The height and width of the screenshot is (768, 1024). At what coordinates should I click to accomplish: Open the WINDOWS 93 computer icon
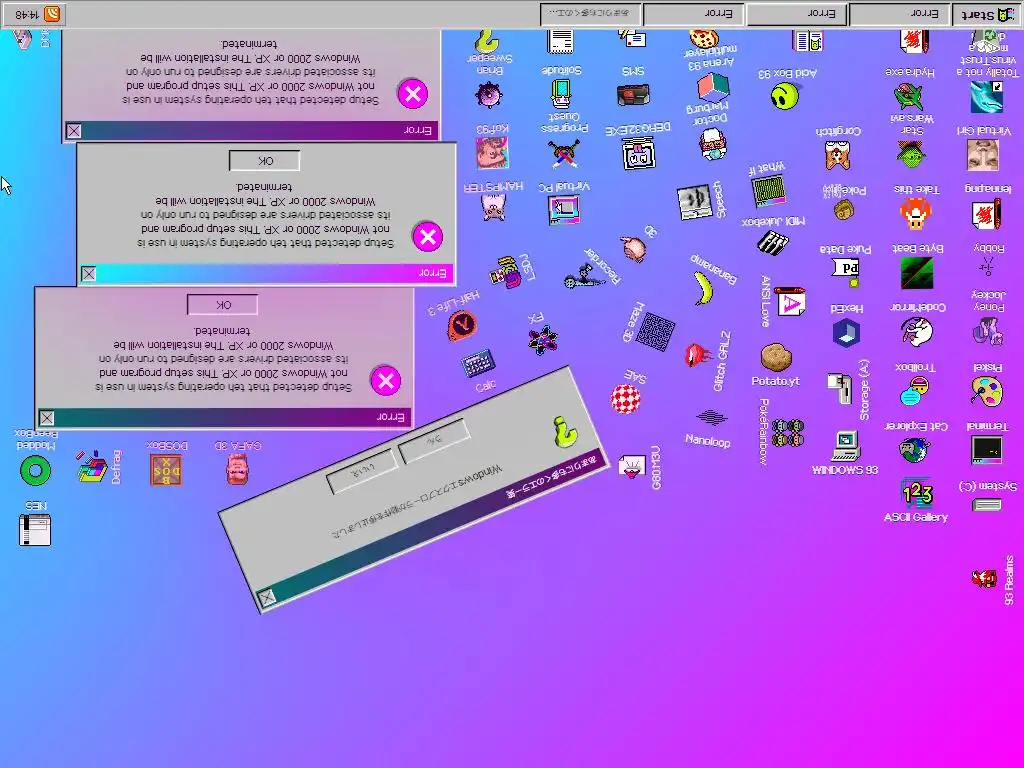pyautogui.click(x=846, y=446)
